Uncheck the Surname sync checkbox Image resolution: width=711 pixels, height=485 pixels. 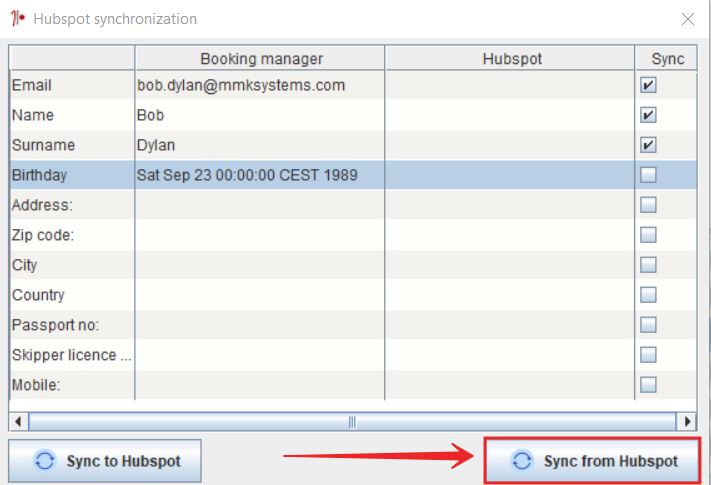pyautogui.click(x=648, y=145)
